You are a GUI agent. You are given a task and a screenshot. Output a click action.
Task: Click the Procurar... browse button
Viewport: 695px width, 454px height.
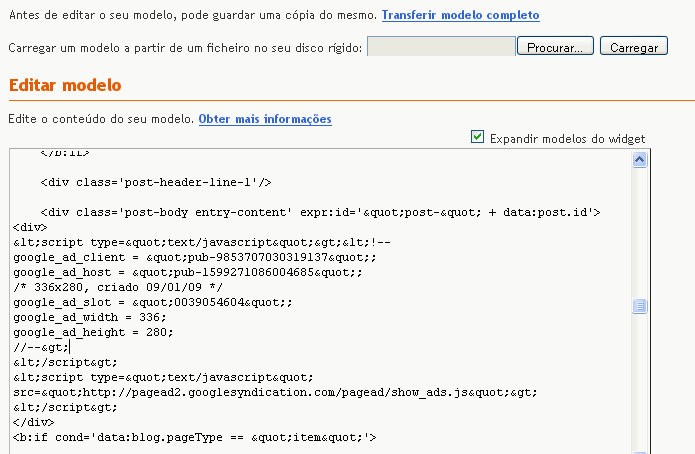(555, 46)
